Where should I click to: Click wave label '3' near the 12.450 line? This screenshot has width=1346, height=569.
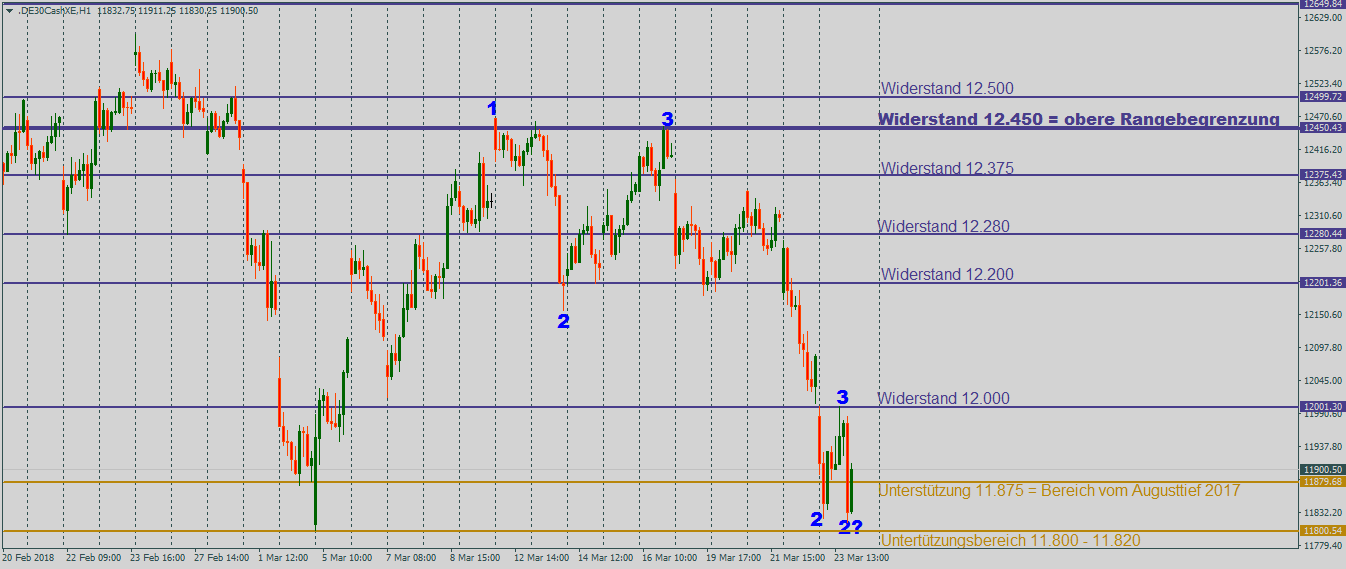[667, 120]
